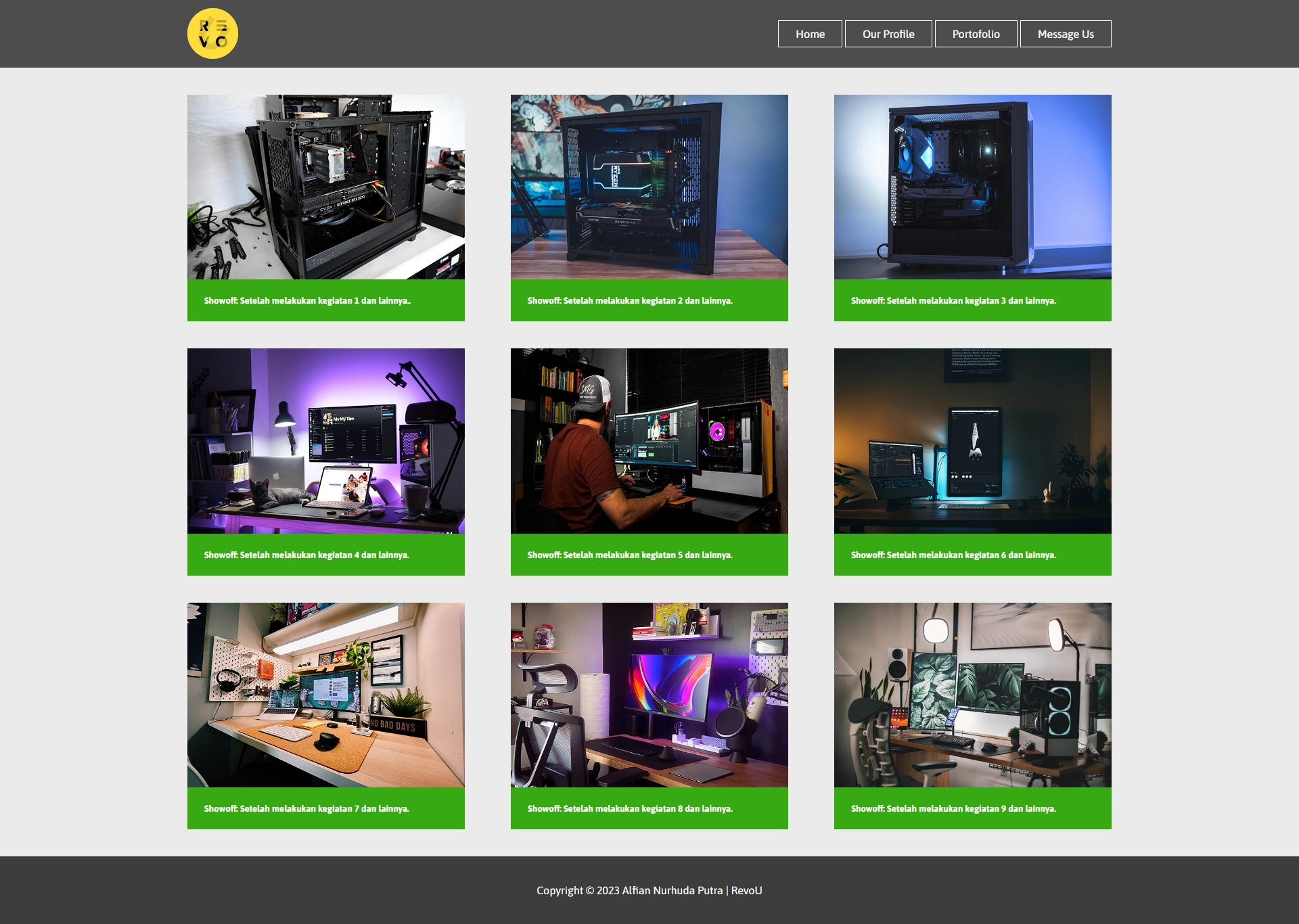Screen dimensions: 1299x924
Task: Click the copyright text in the footer
Action: [x=649, y=891]
